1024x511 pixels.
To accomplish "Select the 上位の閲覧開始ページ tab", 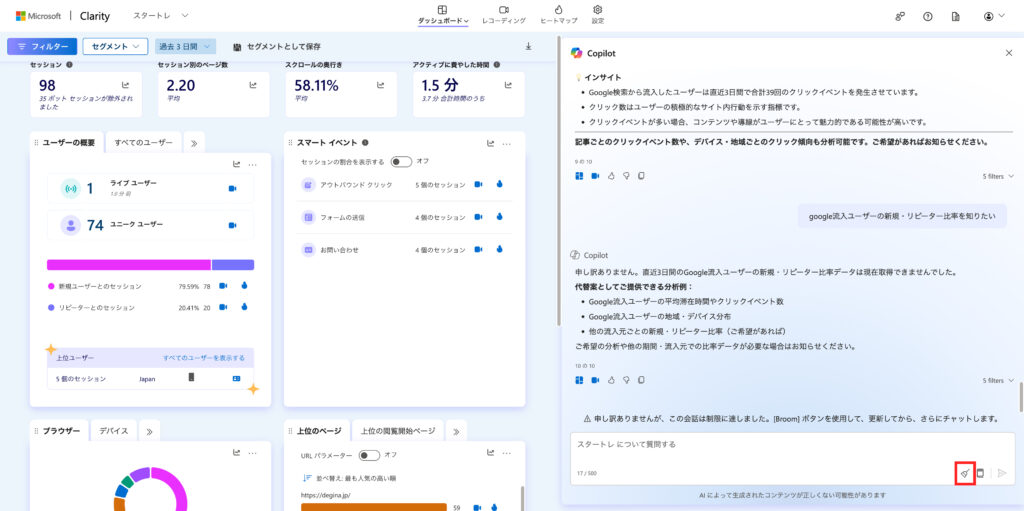I will pyautogui.click(x=398, y=431).
